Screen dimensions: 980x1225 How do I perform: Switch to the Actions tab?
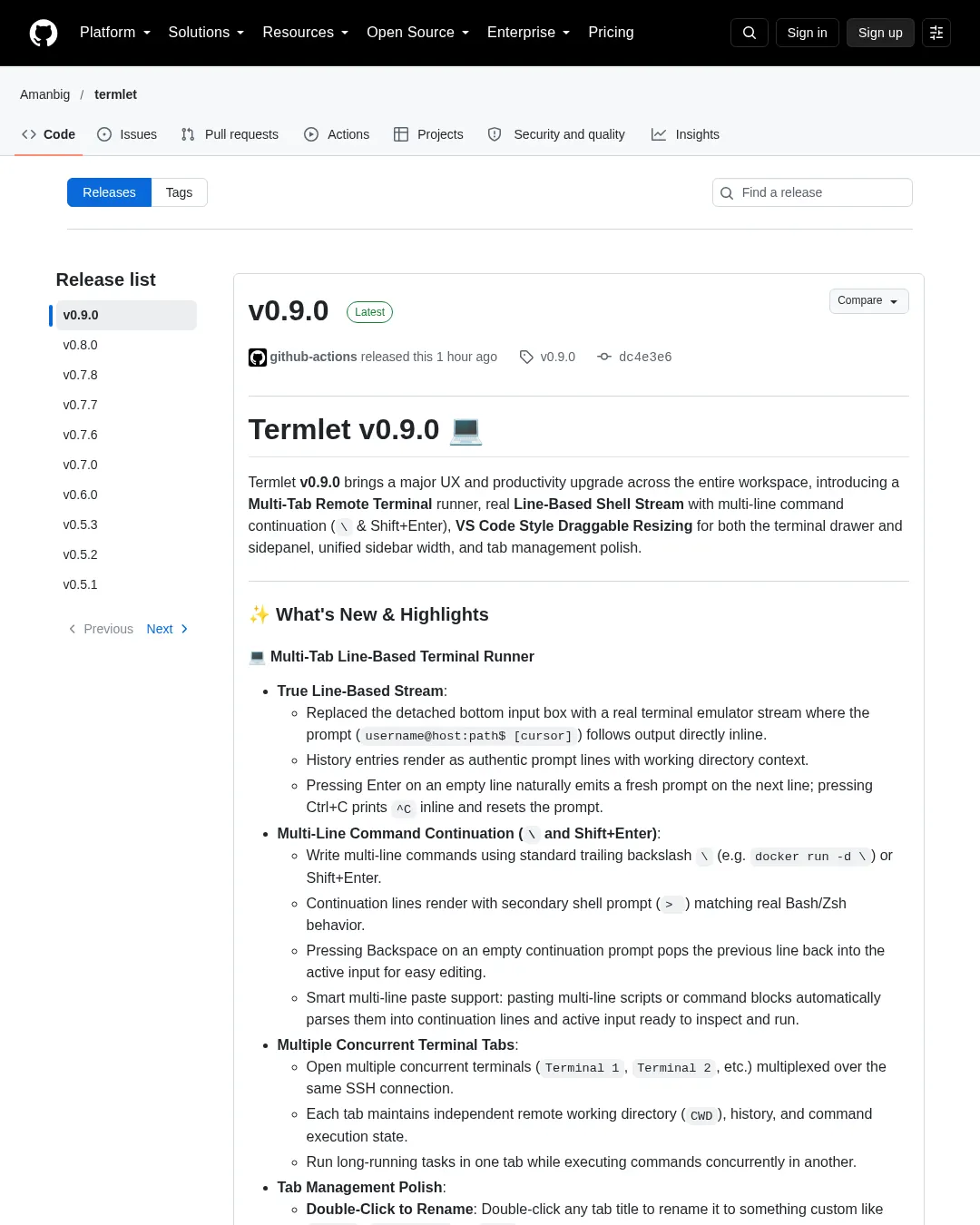point(337,134)
